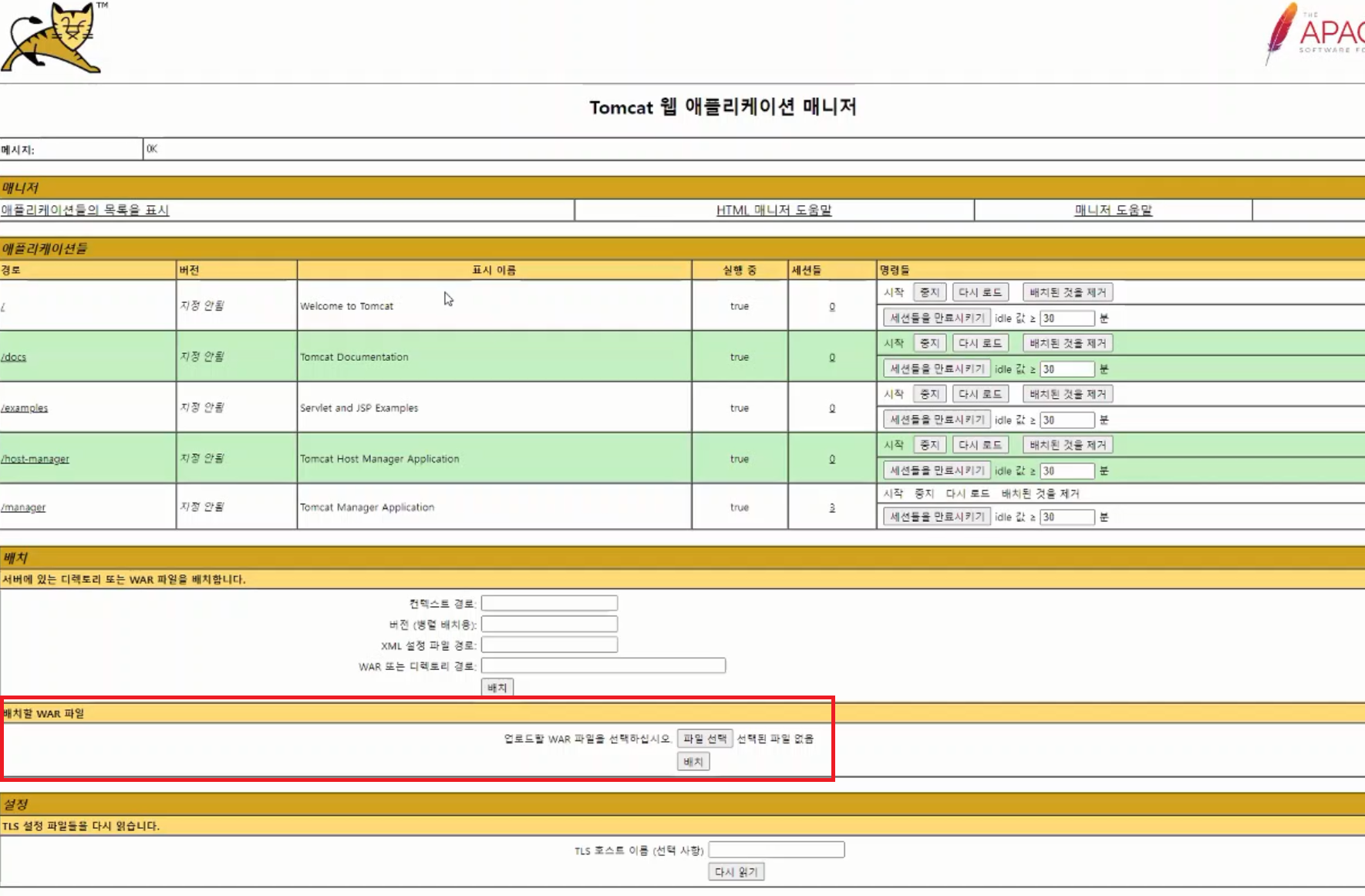
Task: Stop the root '/' application
Action: pyautogui.click(x=929, y=292)
